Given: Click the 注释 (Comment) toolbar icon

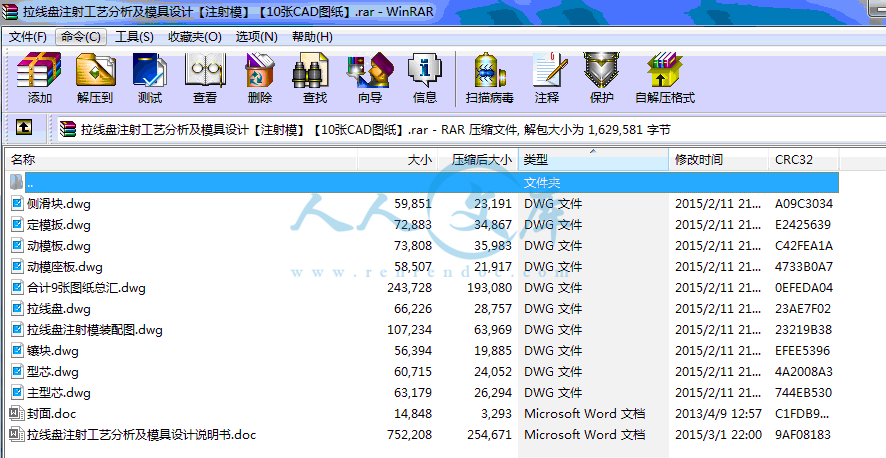Looking at the screenshot, I should (549, 70).
